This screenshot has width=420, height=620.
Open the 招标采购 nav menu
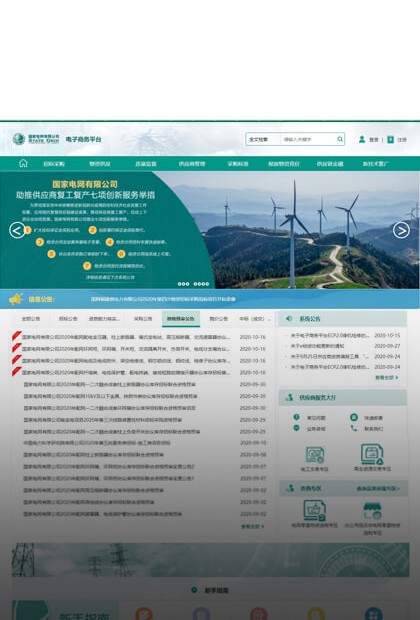click(54, 164)
